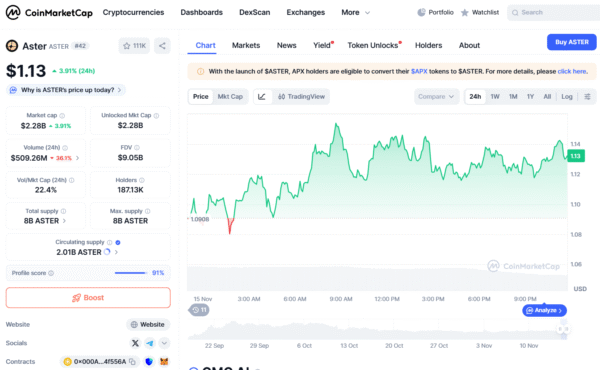Expand Circulating supply details chevron

click(116, 252)
